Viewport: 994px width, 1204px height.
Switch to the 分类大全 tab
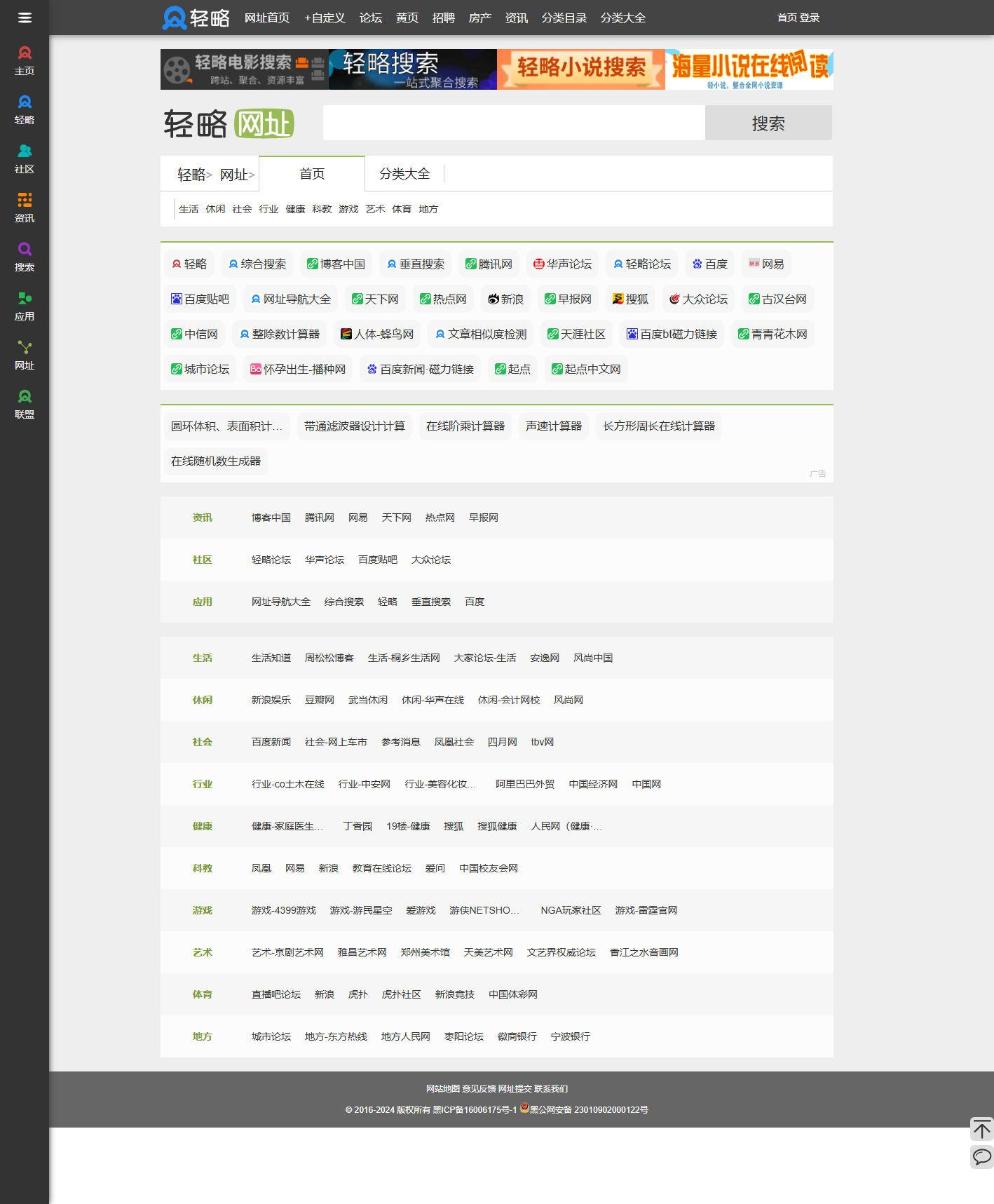tap(404, 174)
